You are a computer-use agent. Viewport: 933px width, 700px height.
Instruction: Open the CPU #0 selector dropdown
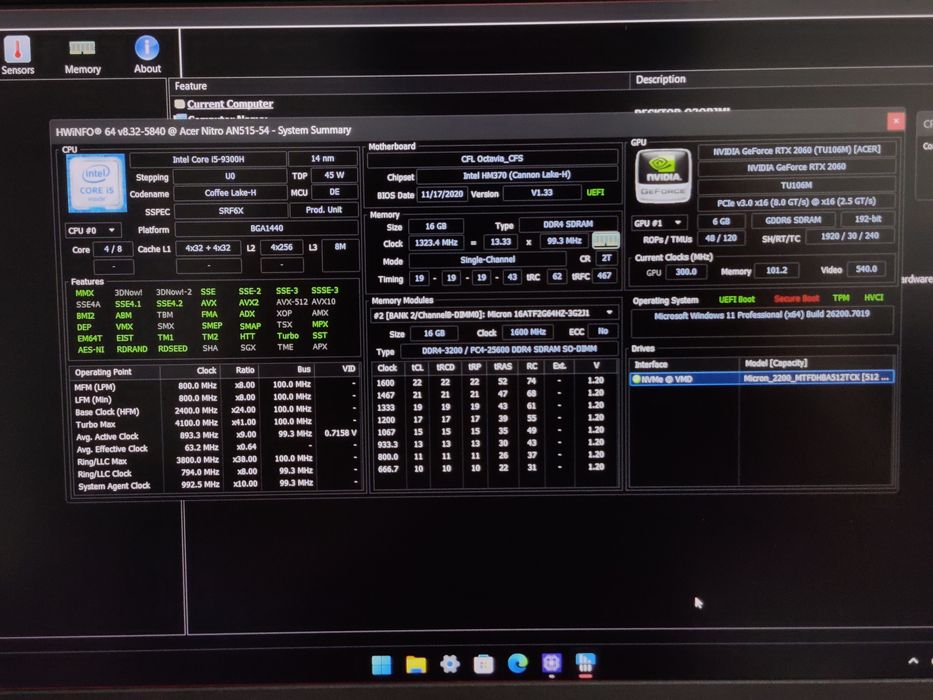click(x=93, y=230)
